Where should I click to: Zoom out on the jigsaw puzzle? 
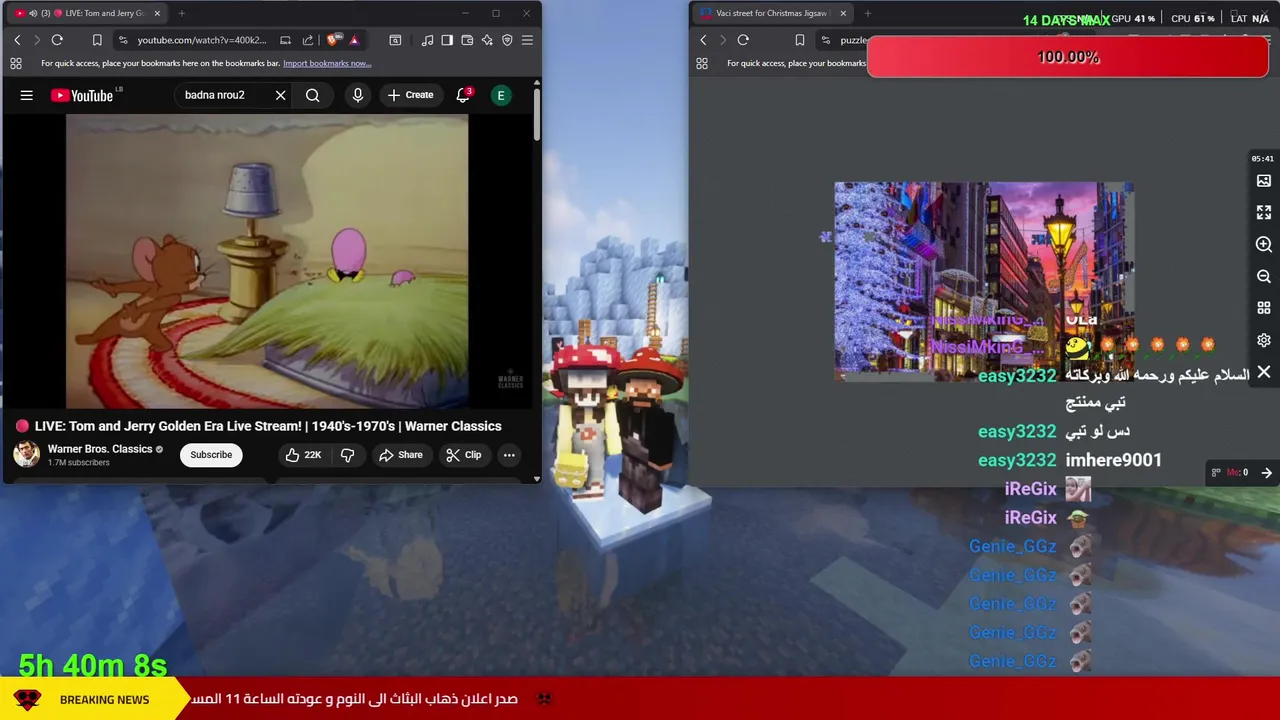click(x=1264, y=277)
